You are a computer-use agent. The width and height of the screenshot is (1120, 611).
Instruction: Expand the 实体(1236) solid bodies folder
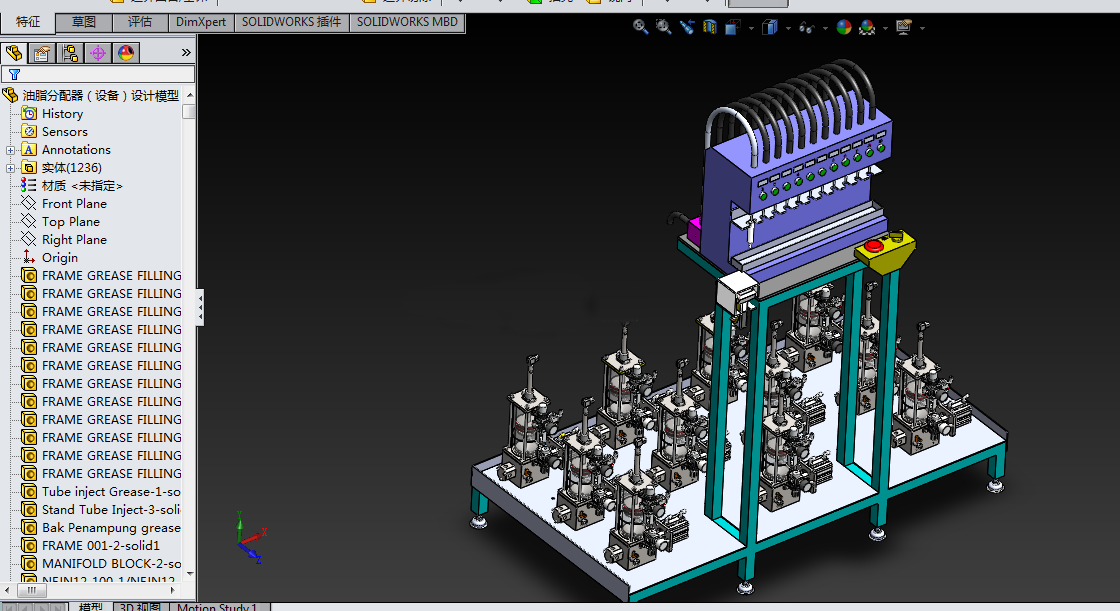pyautogui.click(x=11, y=168)
